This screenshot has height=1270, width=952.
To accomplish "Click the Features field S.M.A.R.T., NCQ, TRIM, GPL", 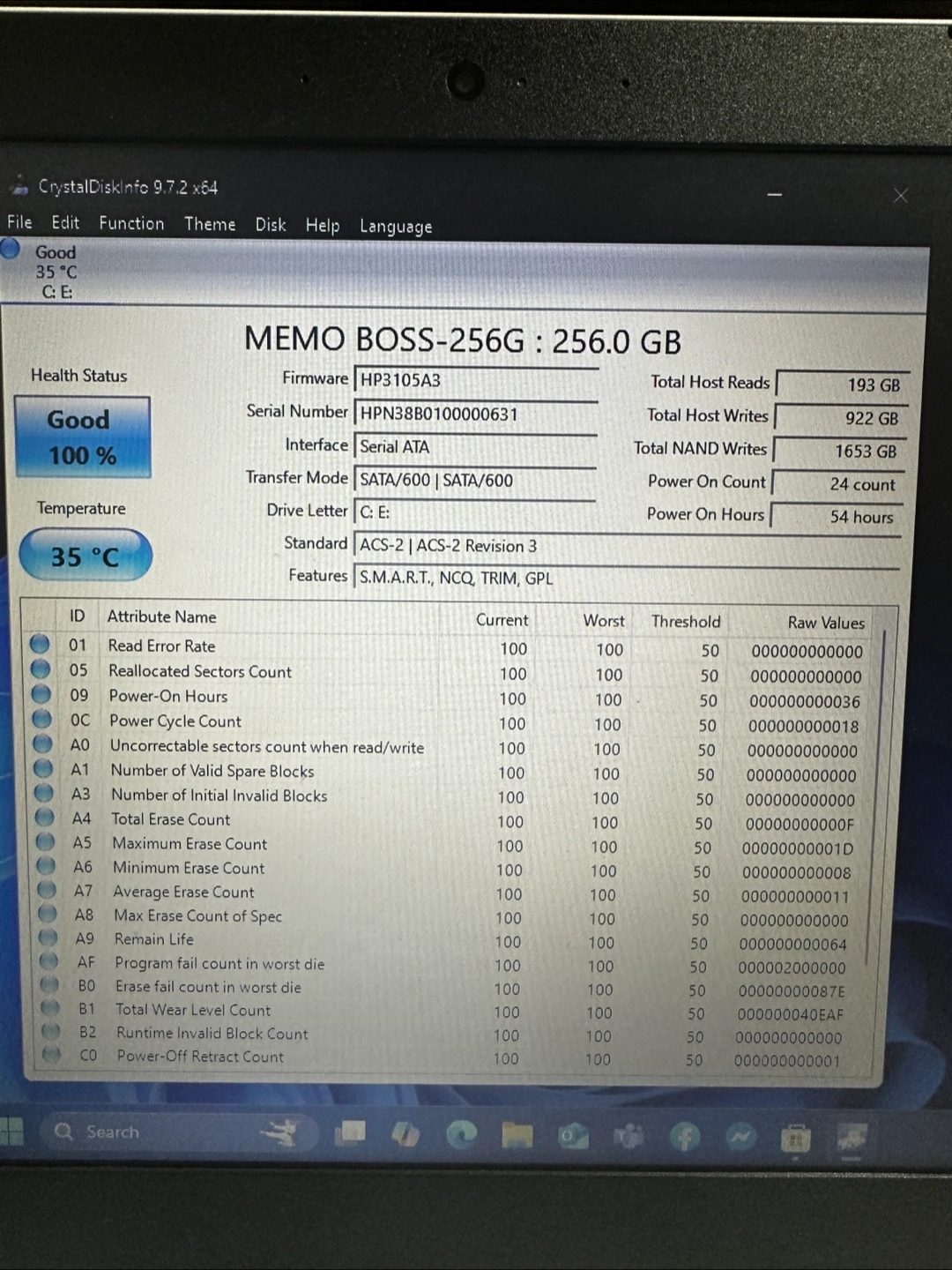I will click(x=627, y=579).
